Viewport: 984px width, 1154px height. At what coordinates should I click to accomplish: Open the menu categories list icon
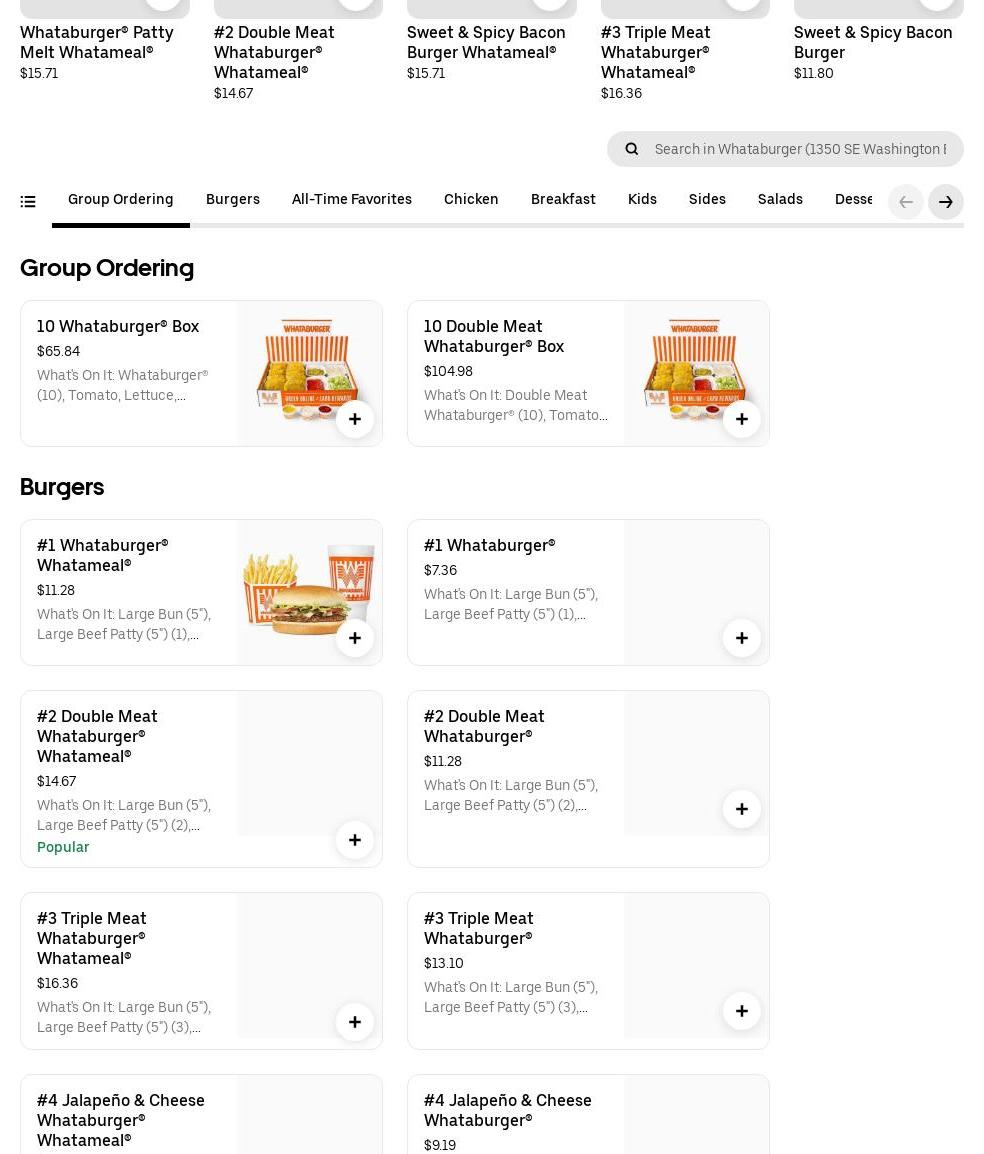(x=28, y=202)
